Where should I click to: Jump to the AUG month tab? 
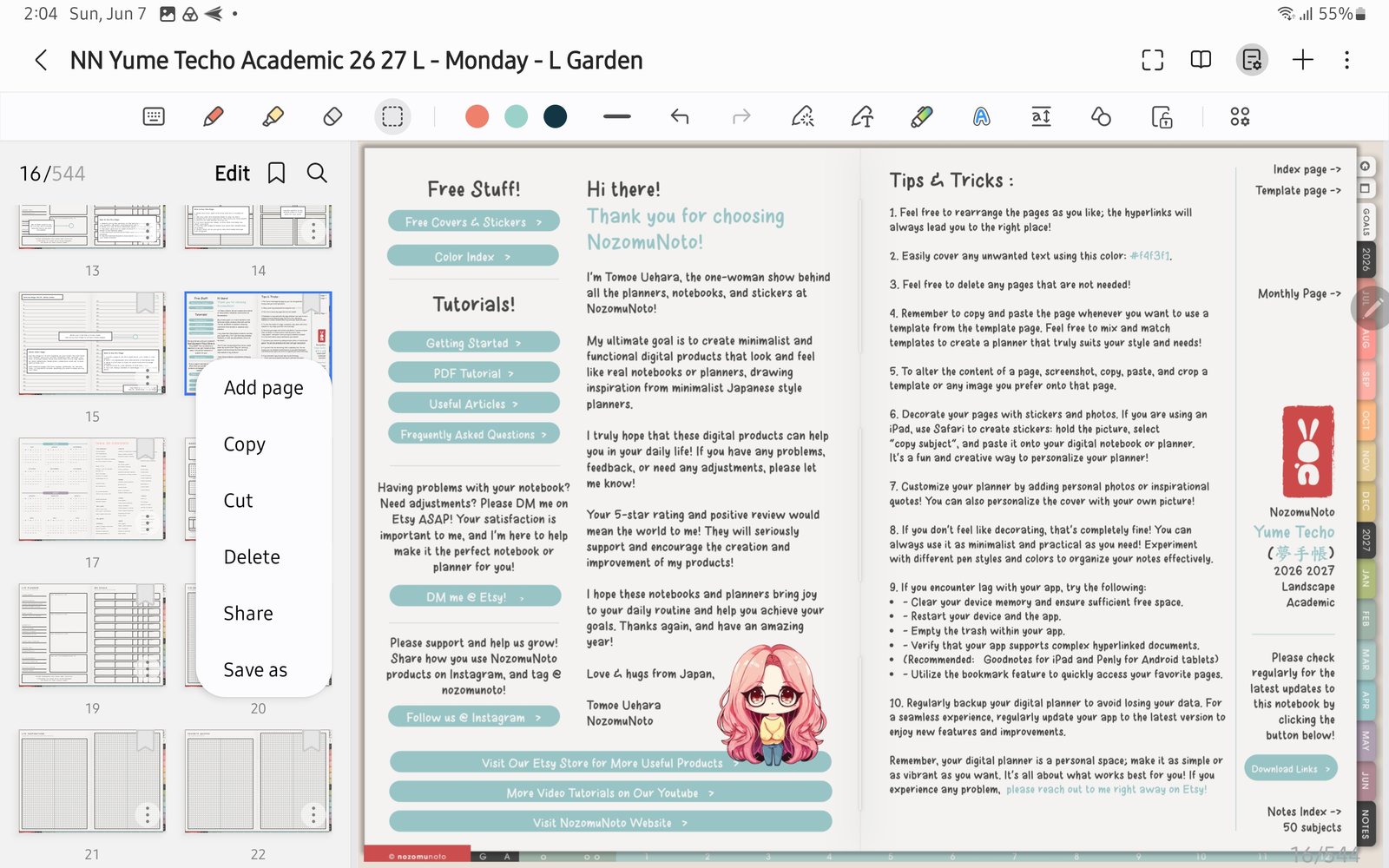tap(1366, 339)
